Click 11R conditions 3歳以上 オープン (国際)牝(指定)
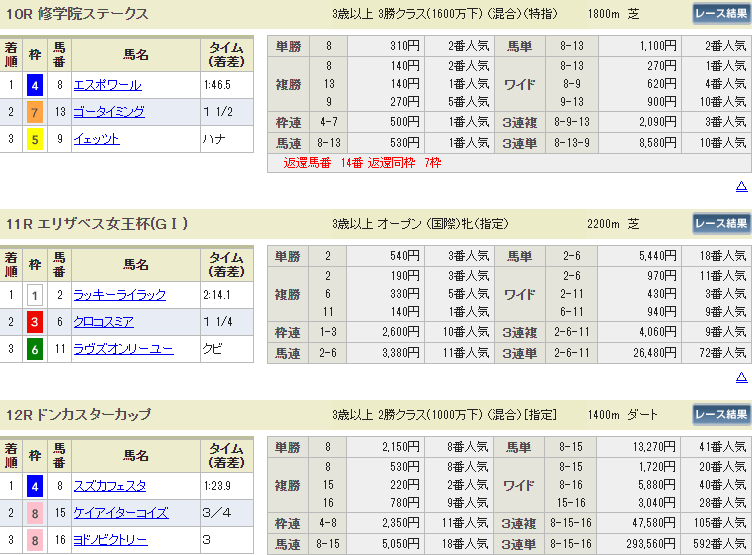752x555 pixels. (420, 224)
